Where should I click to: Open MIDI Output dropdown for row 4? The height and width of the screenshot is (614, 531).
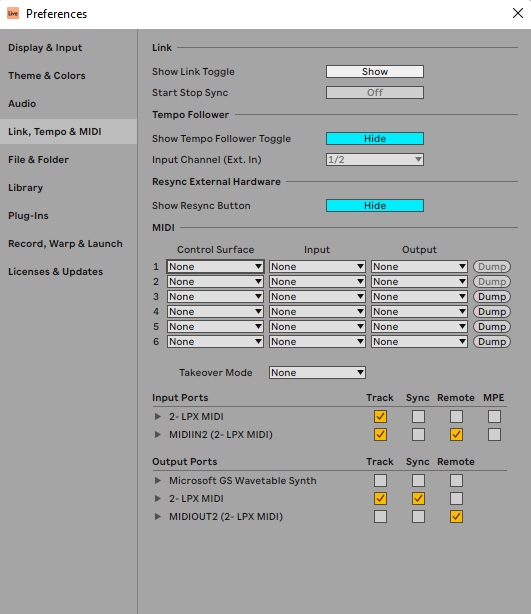click(419, 312)
